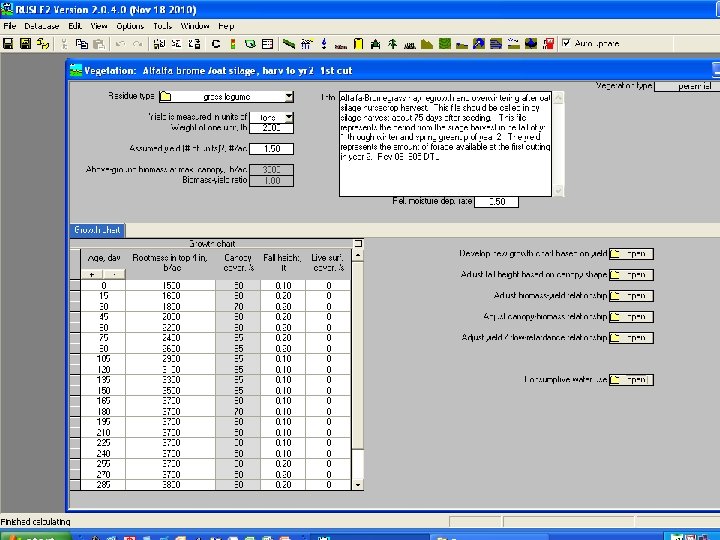Viewport: 720px width, 540px height.
Task: Click inside the Info text box
Action: 445,144
